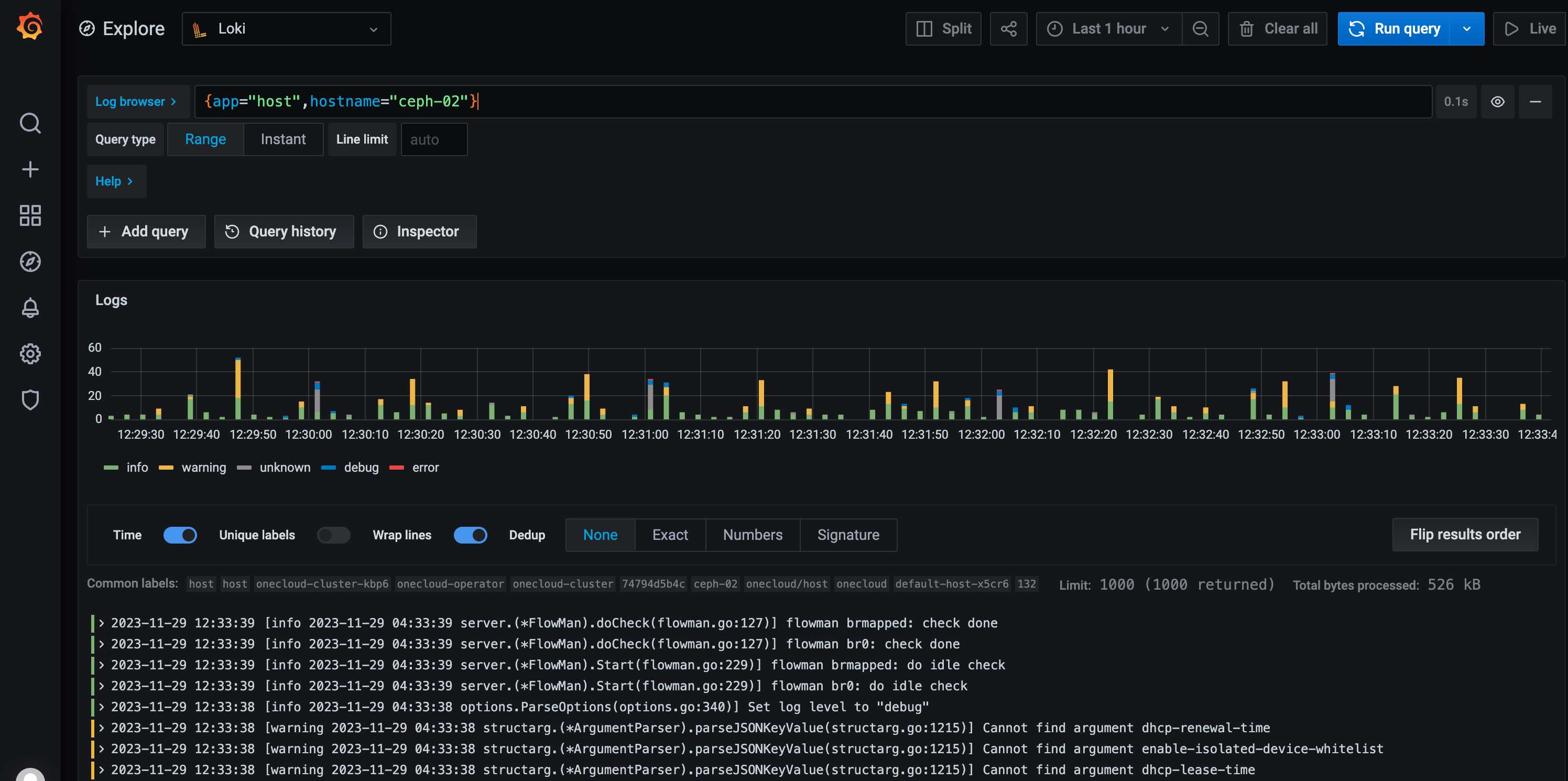
Task: Open the sidebar Dashboards grid icon
Action: pos(30,215)
